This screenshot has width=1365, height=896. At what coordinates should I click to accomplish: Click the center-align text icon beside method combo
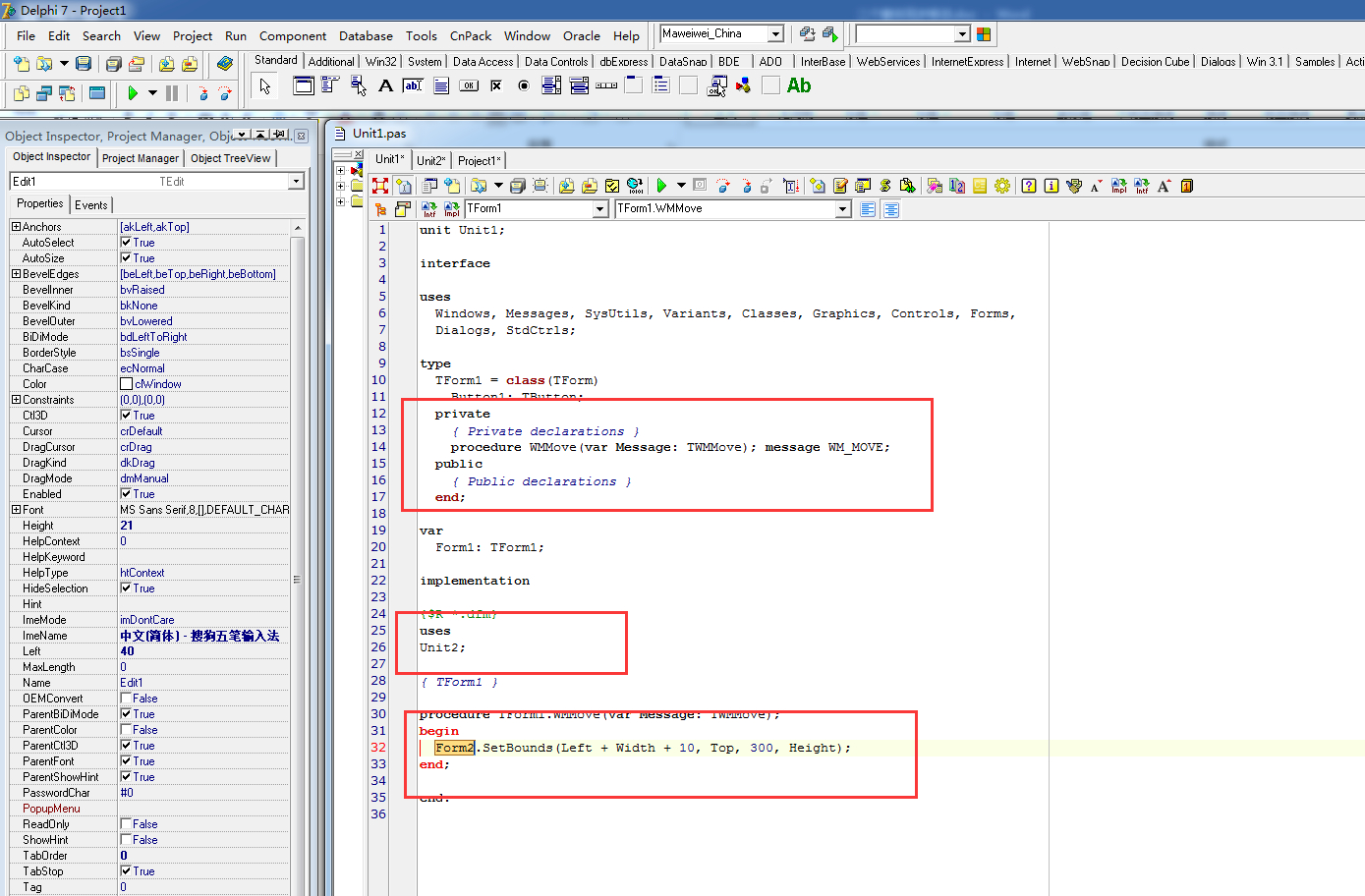(x=890, y=209)
